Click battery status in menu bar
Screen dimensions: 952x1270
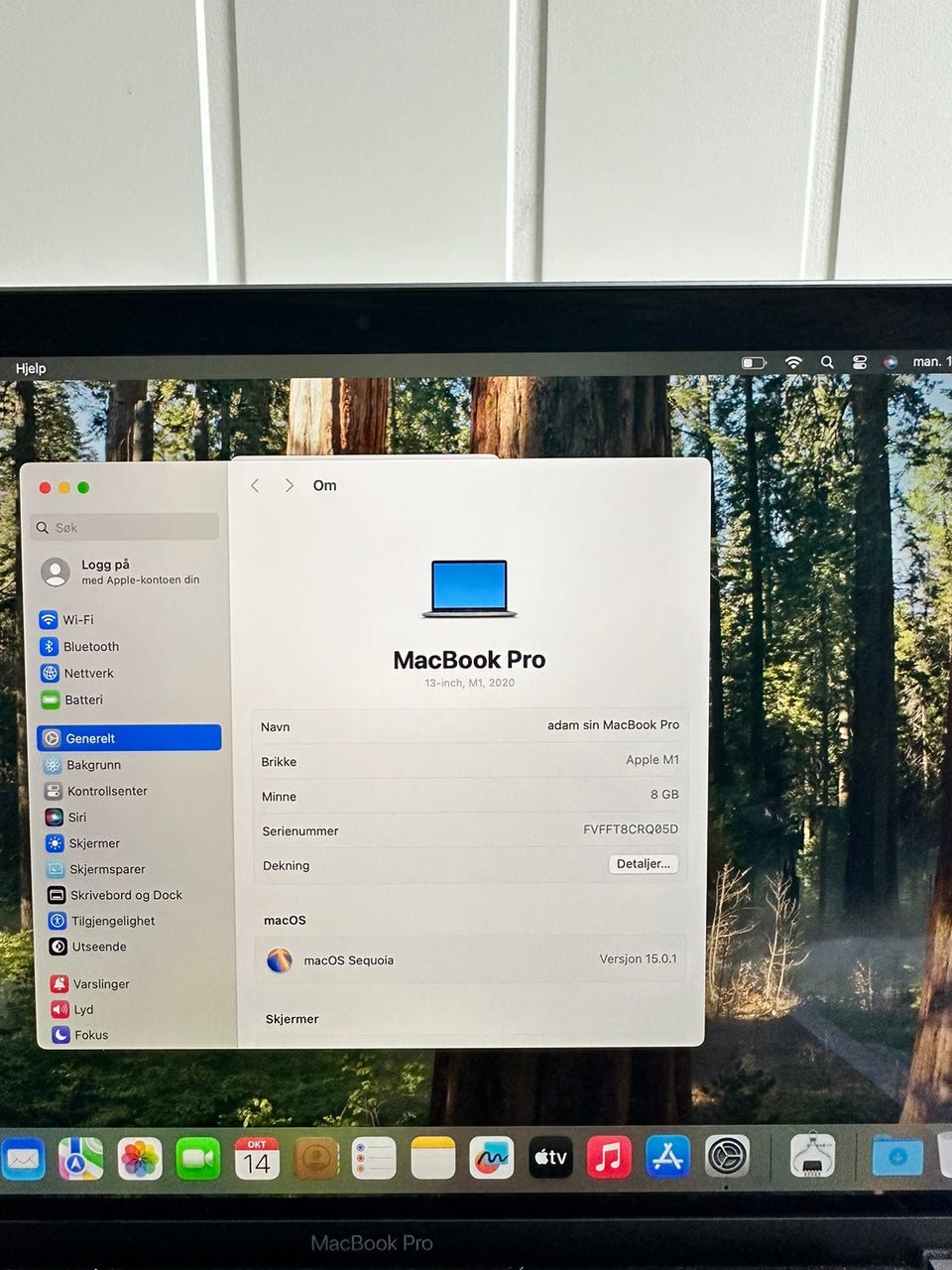754,363
